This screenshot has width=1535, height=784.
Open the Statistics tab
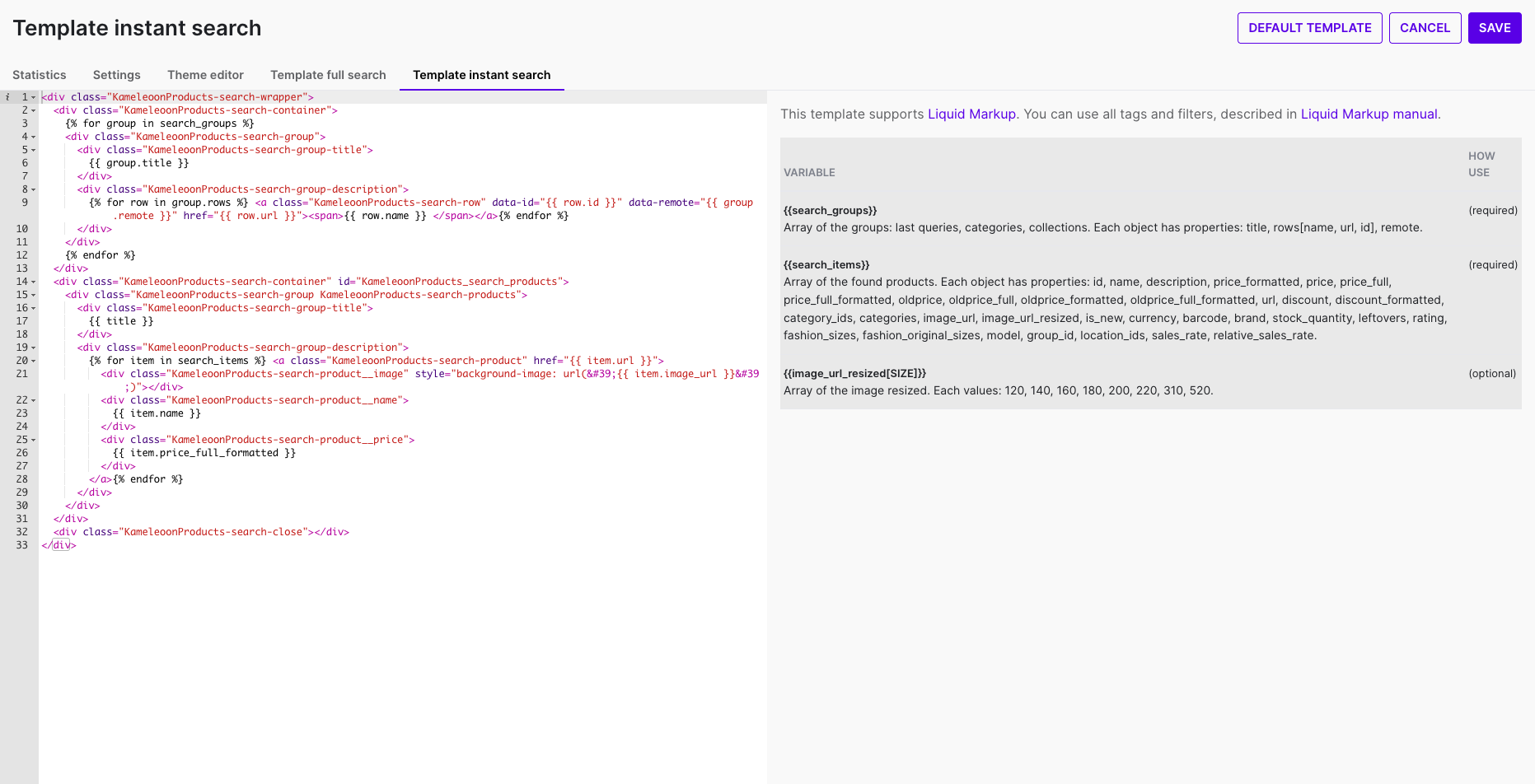(x=40, y=75)
